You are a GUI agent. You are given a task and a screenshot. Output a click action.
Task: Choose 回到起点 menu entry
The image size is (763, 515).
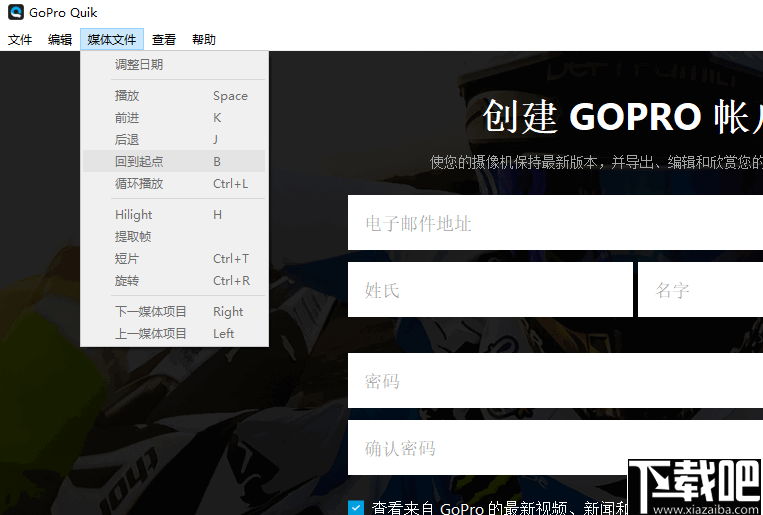pos(174,161)
